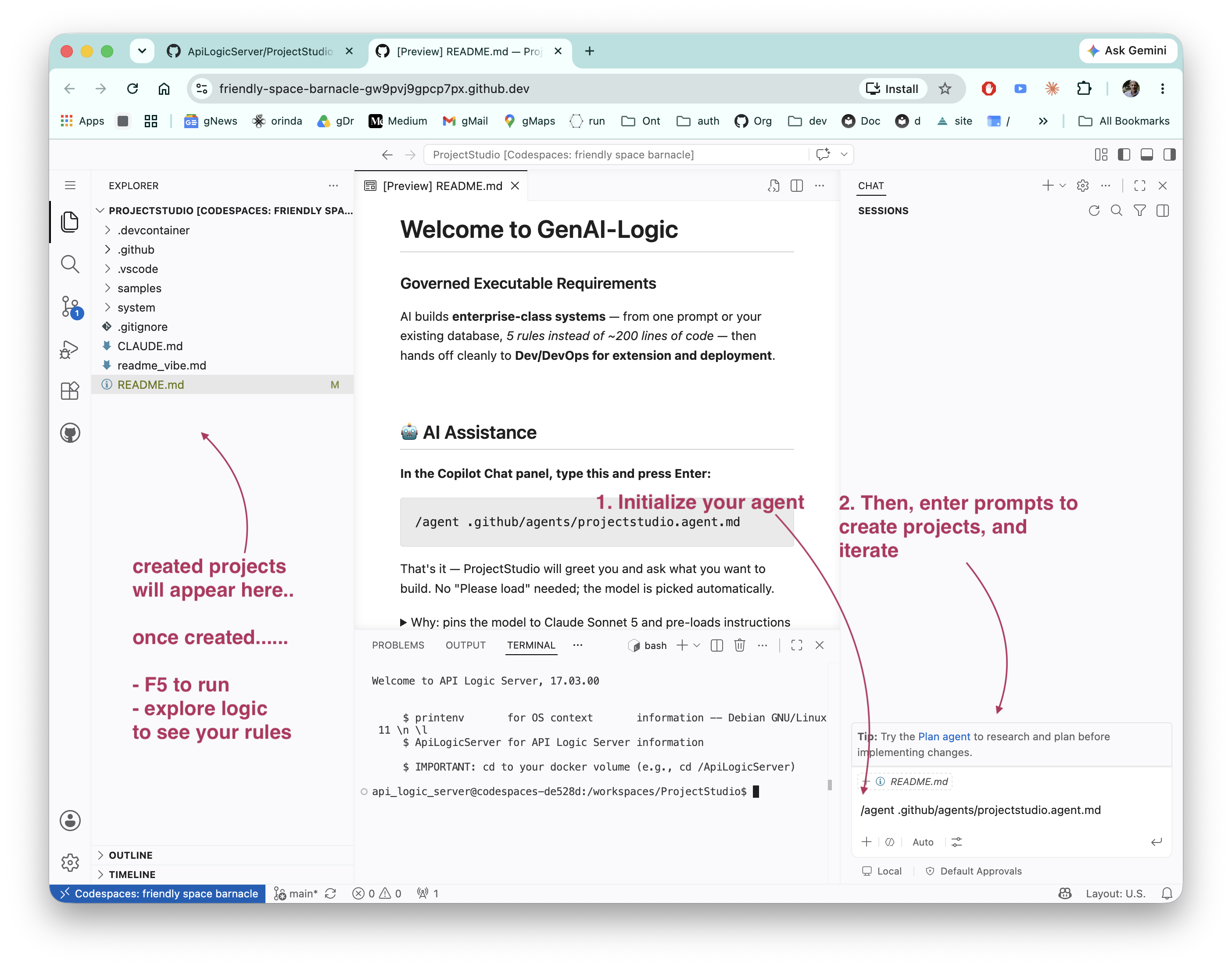Send the chat prompt with arrow icon

tap(1156, 842)
